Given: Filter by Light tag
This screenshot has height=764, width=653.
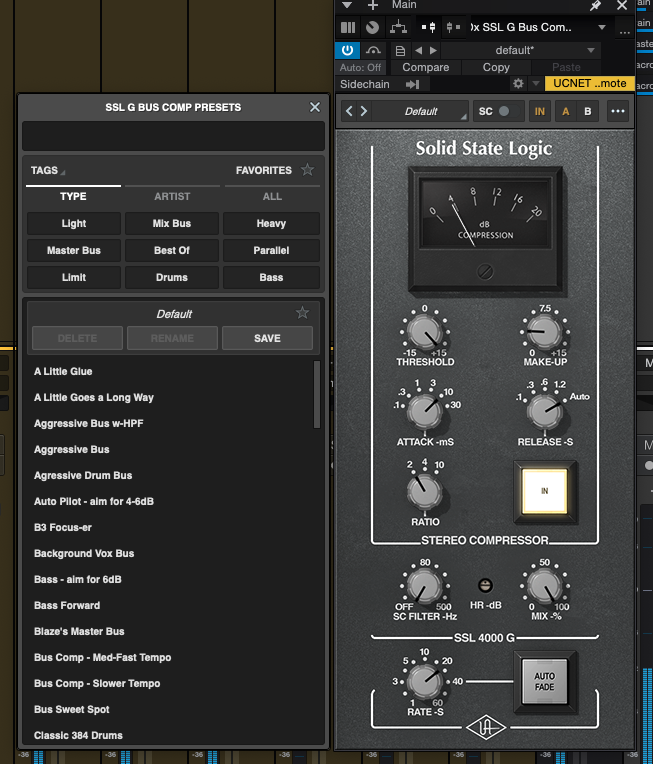Looking at the screenshot, I should click(74, 224).
